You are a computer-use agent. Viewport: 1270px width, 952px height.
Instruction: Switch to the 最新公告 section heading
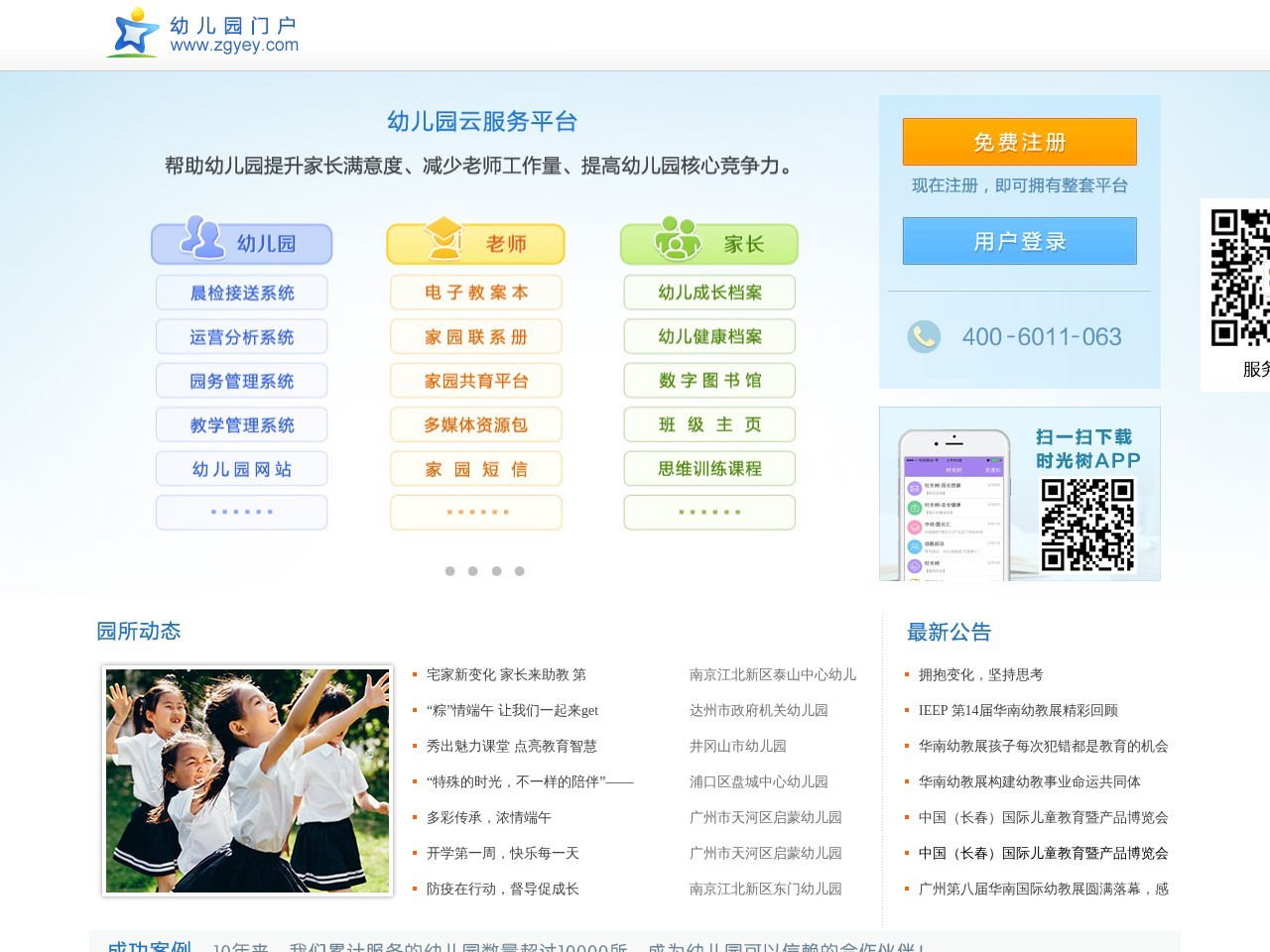[x=947, y=632]
